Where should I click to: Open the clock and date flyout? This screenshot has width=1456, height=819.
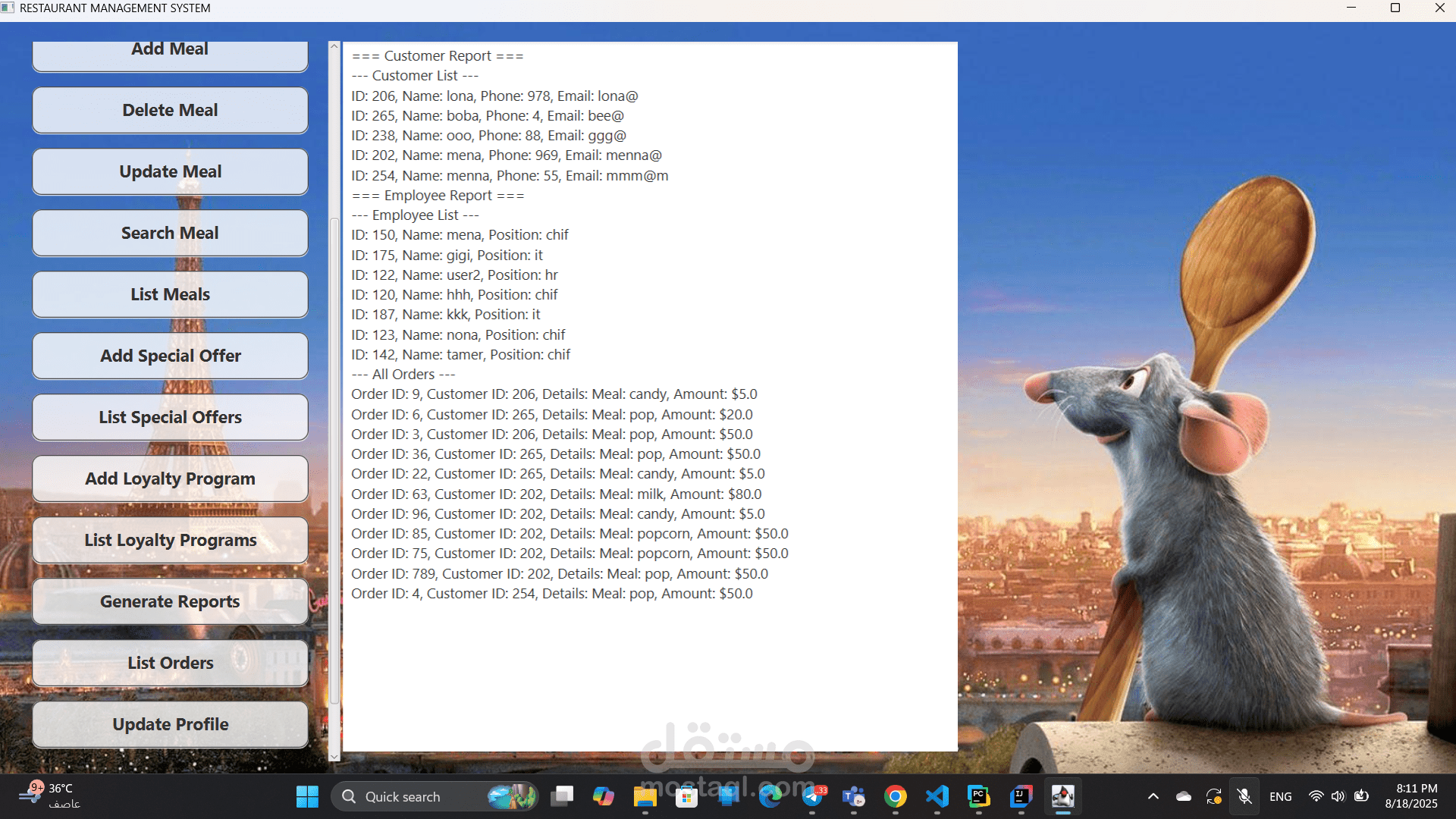coord(1411,796)
